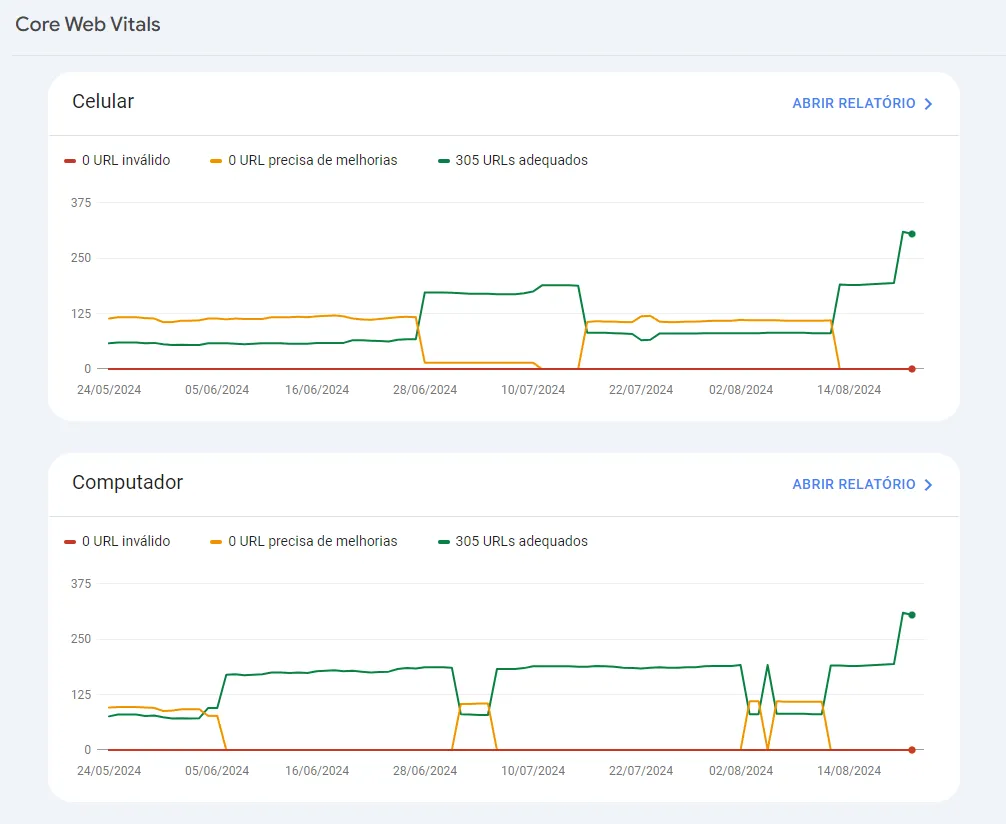This screenshot has width=1006, height=824.
Task: Click green endpoint dot on the Computador chart
Action: [x=912, y=615]
